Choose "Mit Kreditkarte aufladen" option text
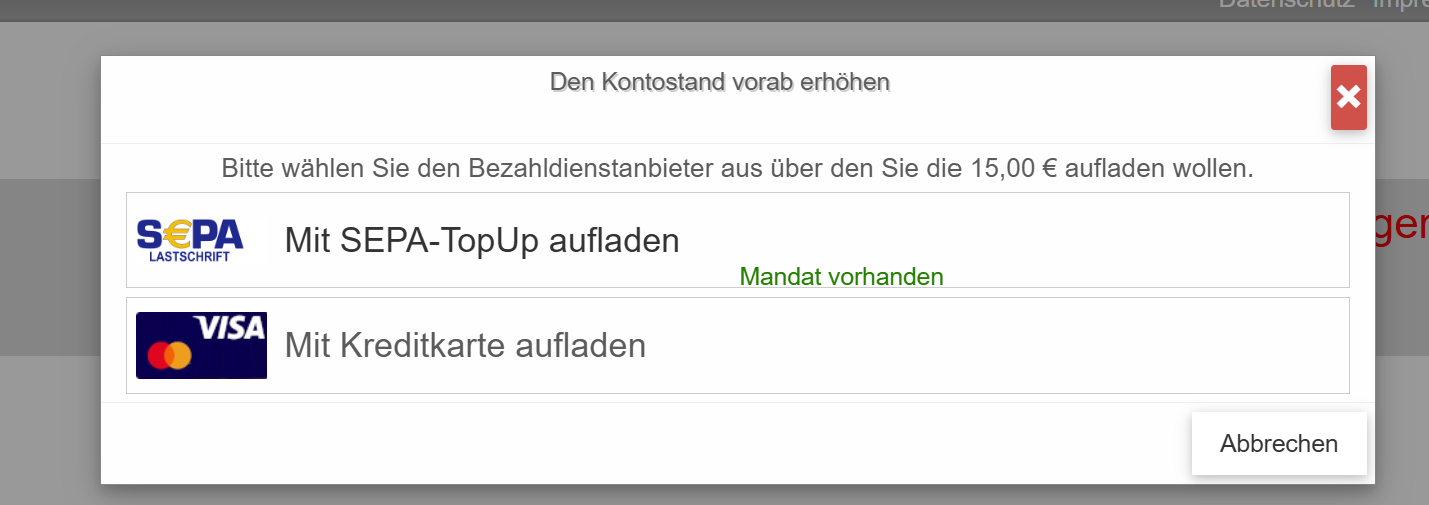1429x505 pixels. coord(465,345)
